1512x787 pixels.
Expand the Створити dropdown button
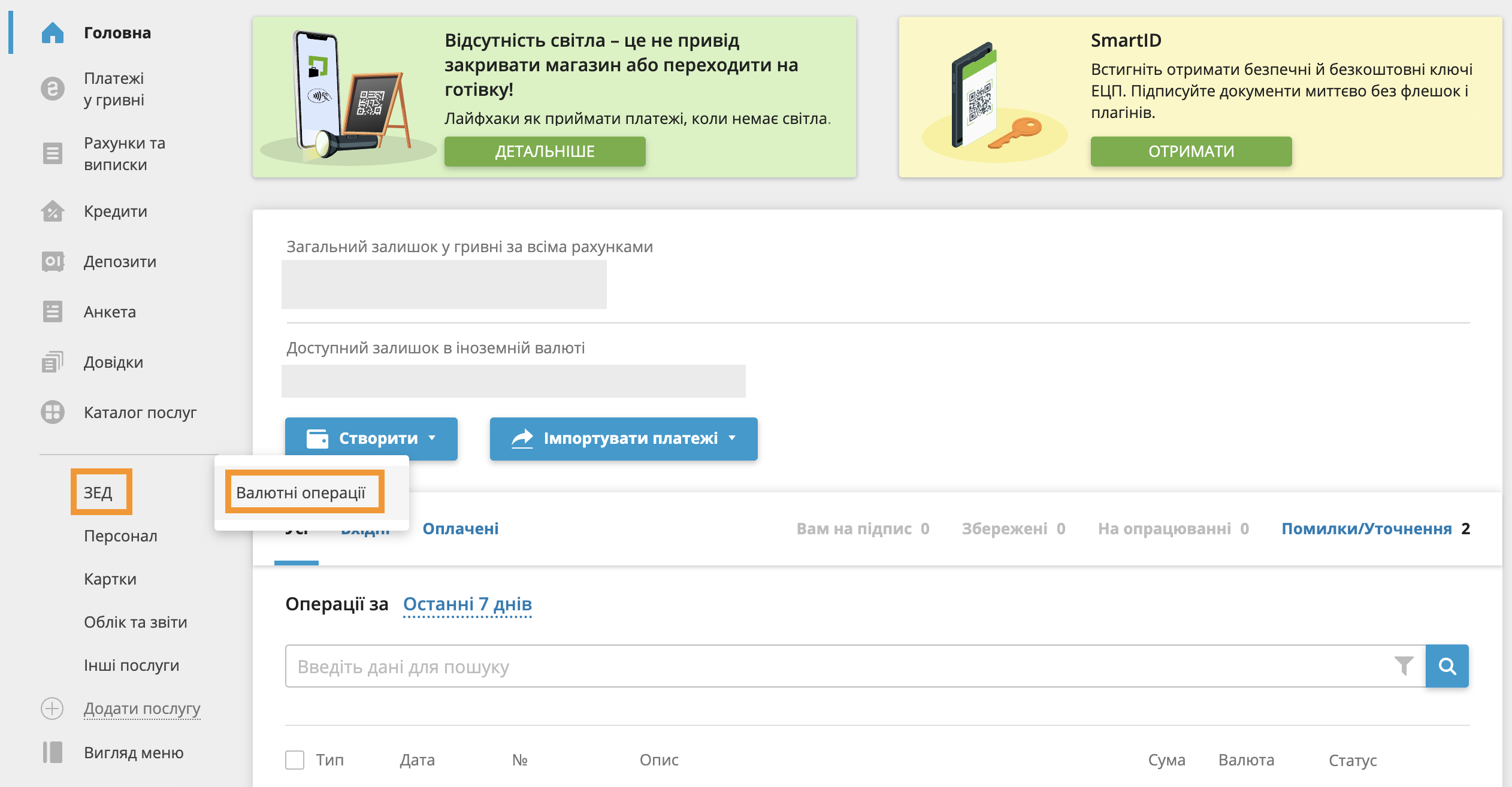(x=371, y=439)
